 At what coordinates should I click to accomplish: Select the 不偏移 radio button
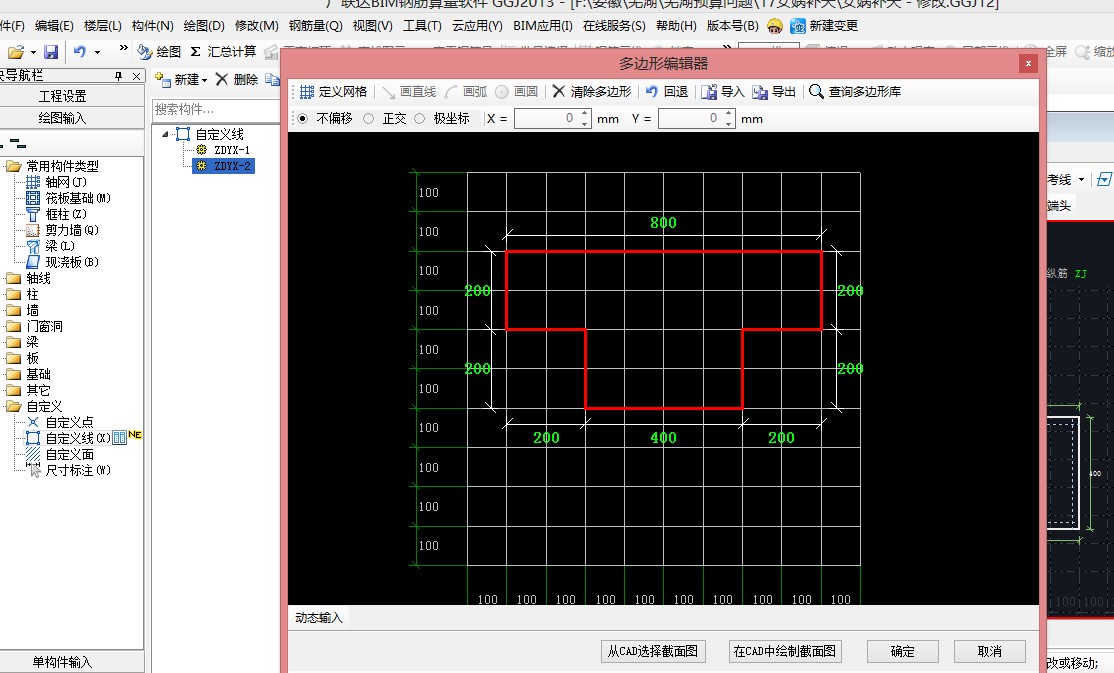pyautogui.click(x=303, y=119)
